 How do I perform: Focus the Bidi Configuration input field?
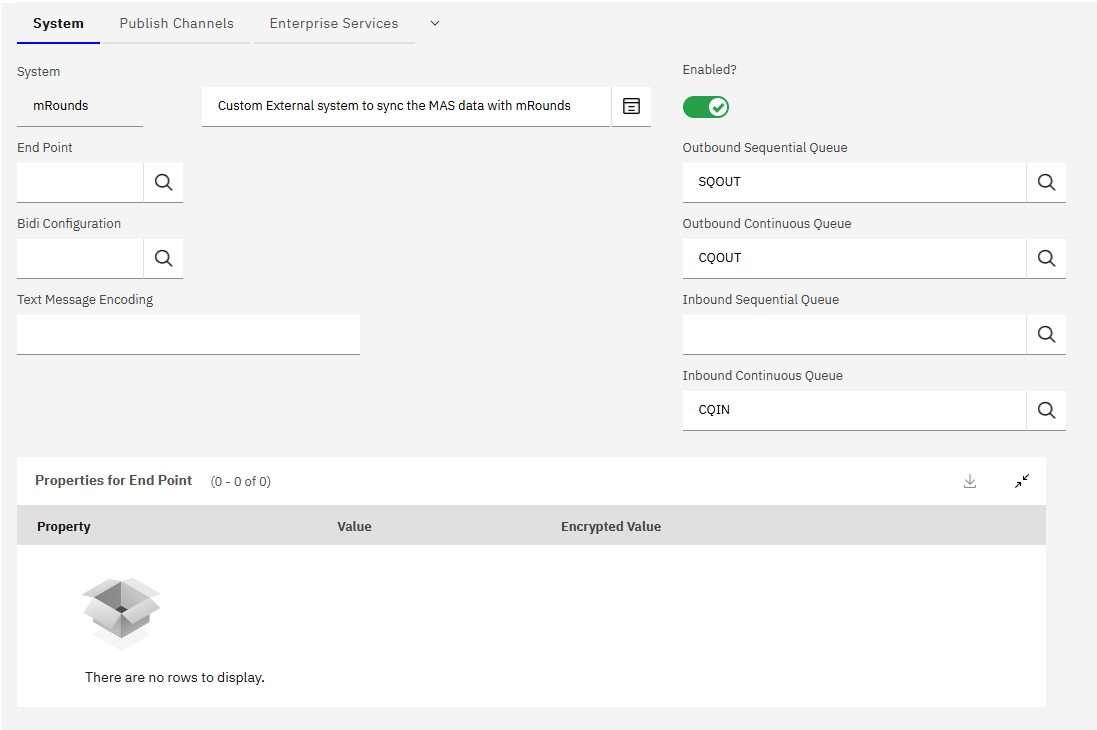click(80, 258)
